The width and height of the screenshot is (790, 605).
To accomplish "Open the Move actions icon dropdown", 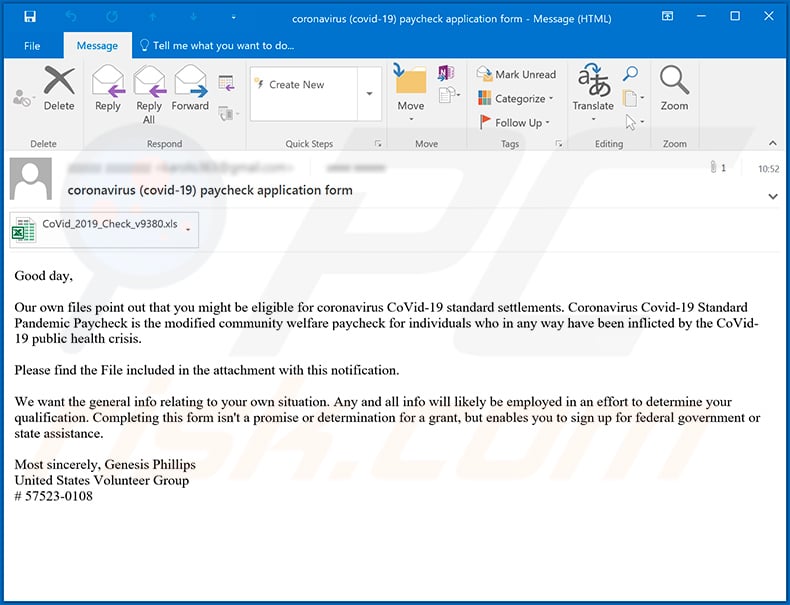I will click(449, 95).
